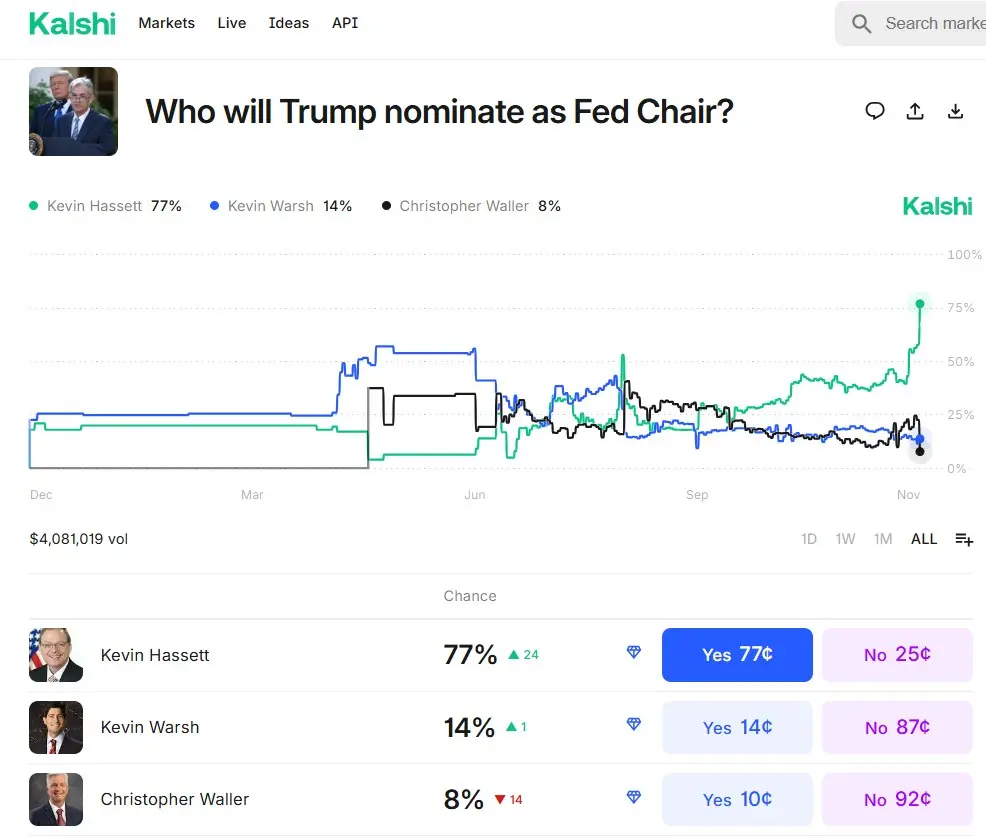Buy Yes 77¢ for Kevin Hassett
986x836 pixels.
737,655
